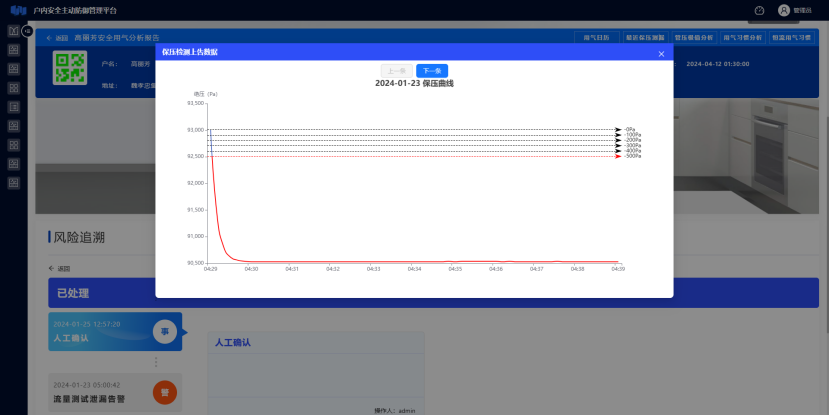829x415 pixels.
Task: Click the back arrow beside 高丽芳安全用气分析报告
Action: (49, 38)
